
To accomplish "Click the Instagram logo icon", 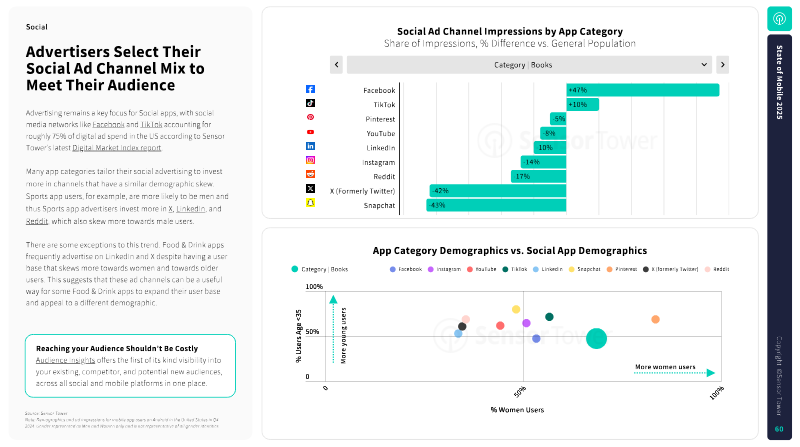I will (310, 160).
